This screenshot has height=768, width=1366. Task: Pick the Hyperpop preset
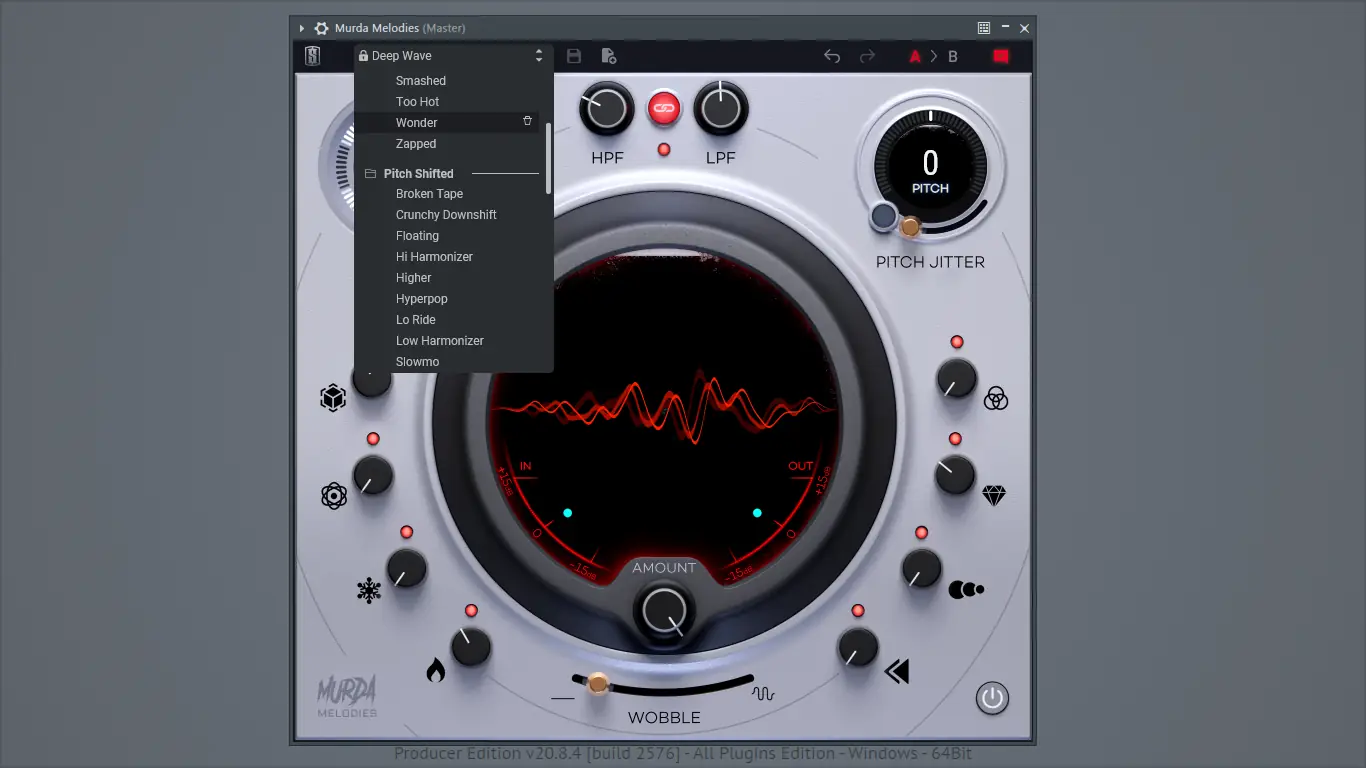point(422,299)
